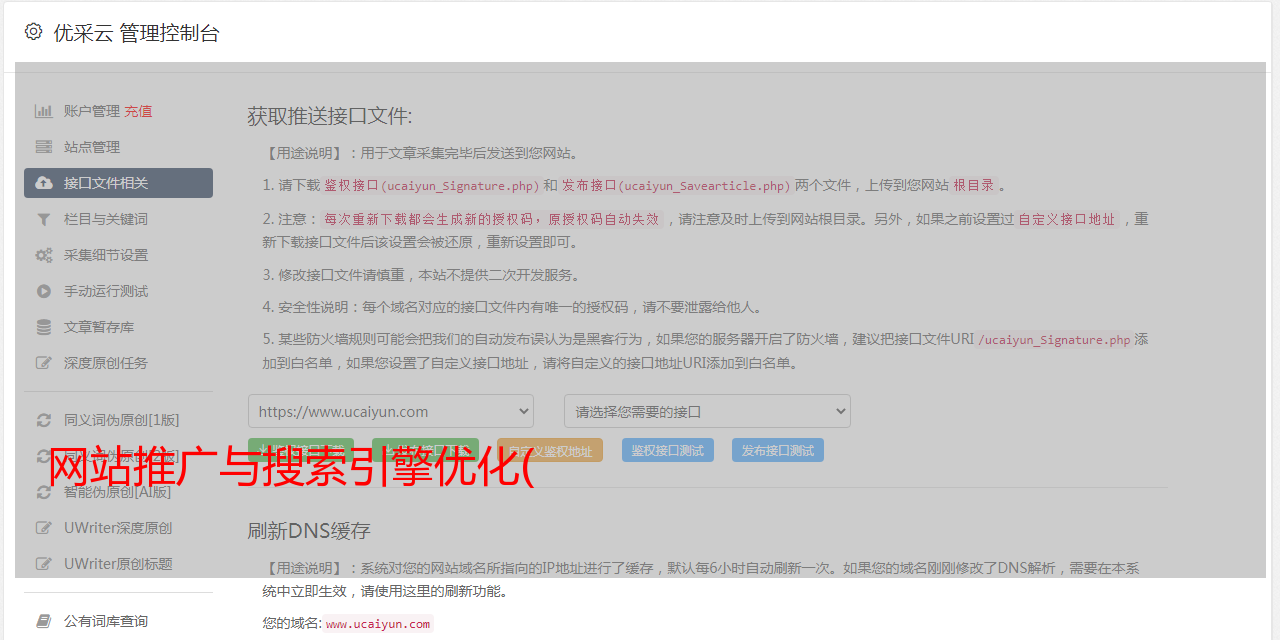Screen dimensions: 1280x640
Task: Click the server icon for 站点管理
Action: [x=44, y=147]
